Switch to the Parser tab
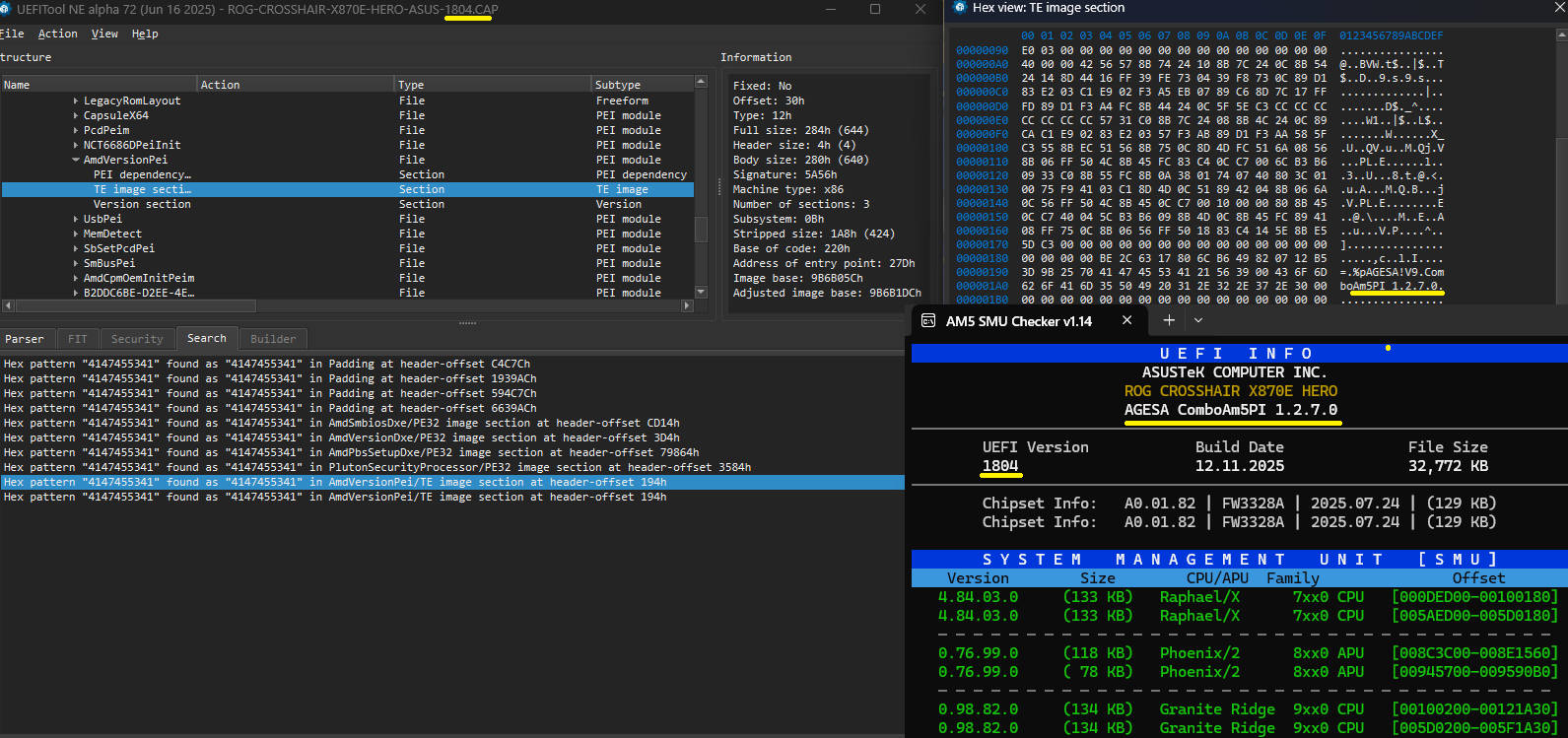Image resolution: width=1568 pixels, height=738 pixels. point(25,339)
